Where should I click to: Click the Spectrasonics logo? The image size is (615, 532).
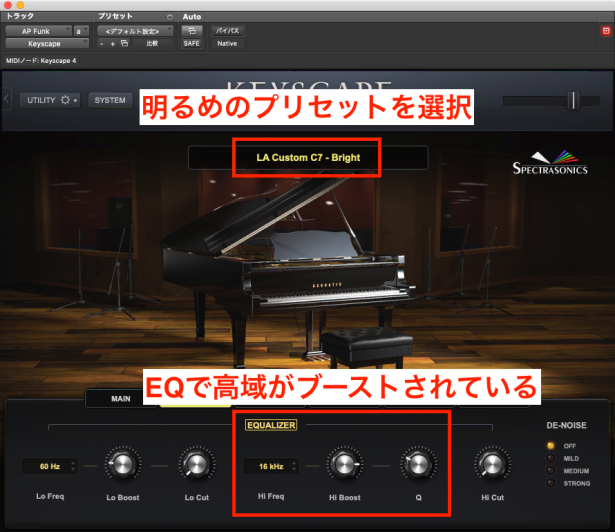coord(549,163)
